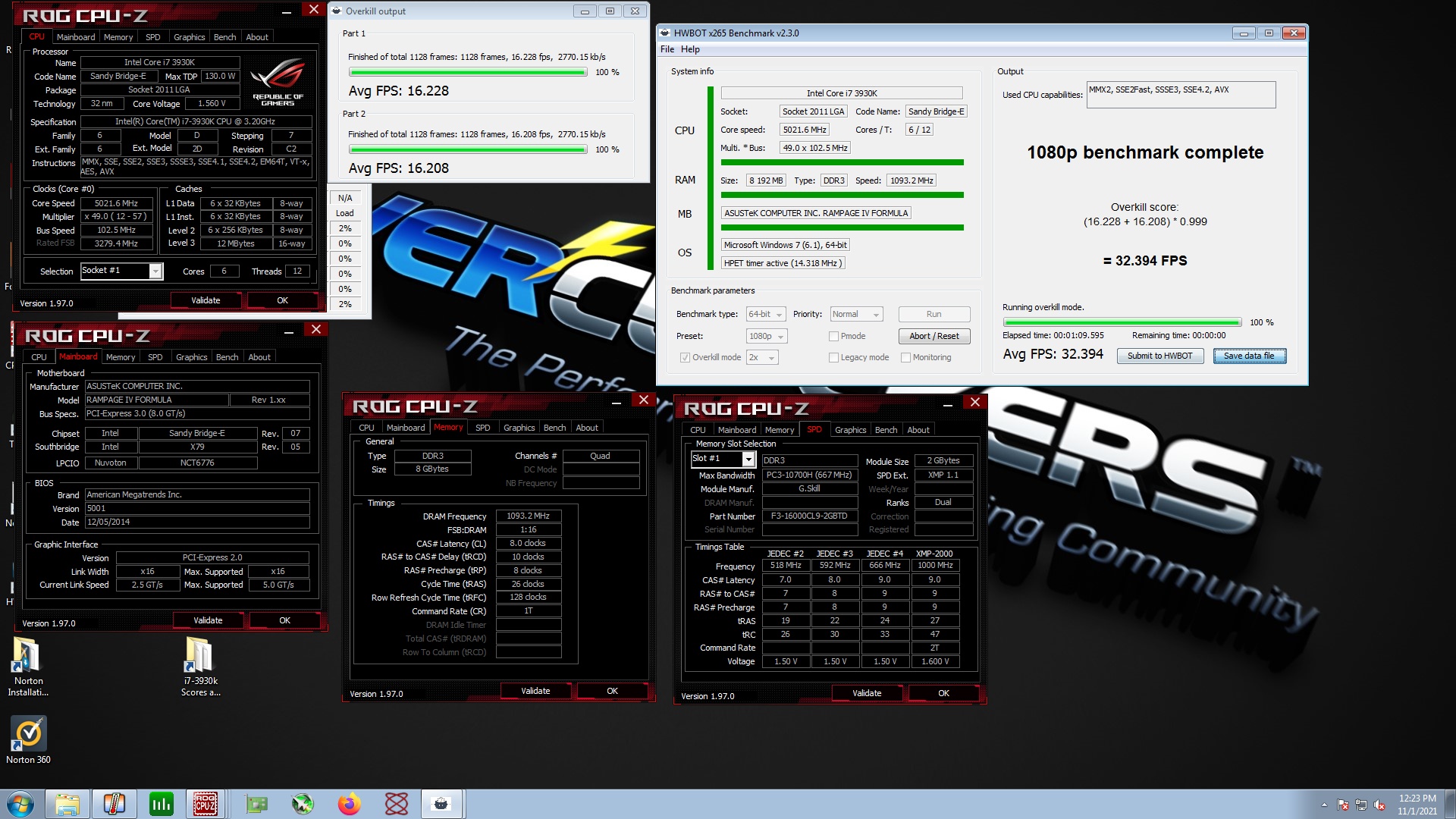The height and width of the screenshot is (819, 1456).
Task: Open the Preset 1080p dropdown
Action: coord(767,337)
